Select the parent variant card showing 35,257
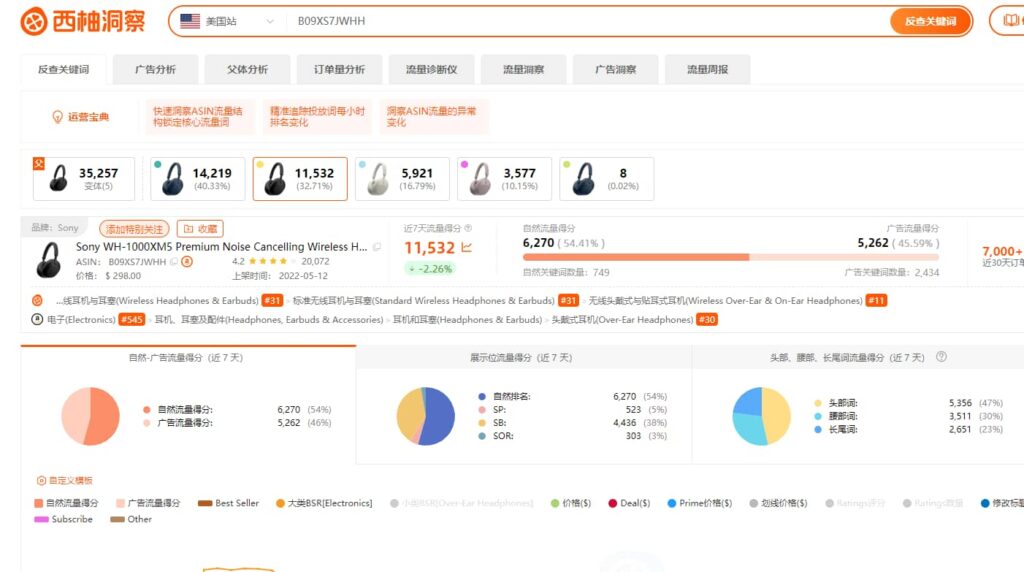 tap(84, 178)
